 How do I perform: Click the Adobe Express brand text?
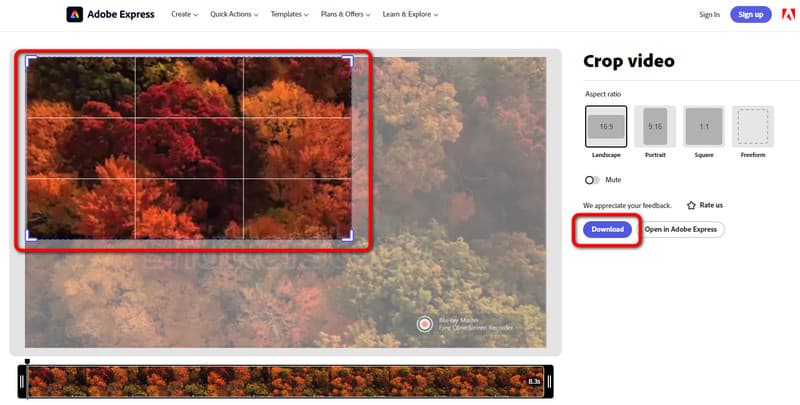point(121,14)
